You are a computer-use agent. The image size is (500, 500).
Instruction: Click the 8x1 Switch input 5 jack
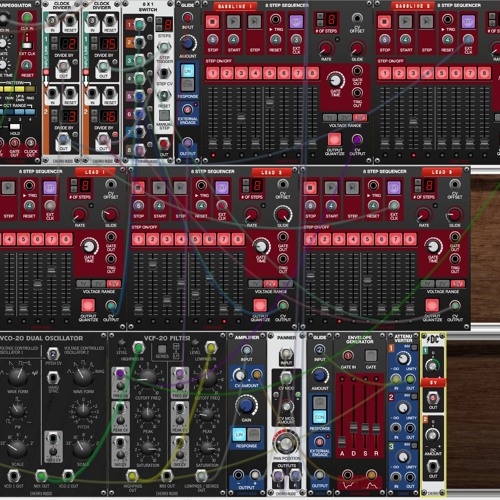(x=139, y=96)
